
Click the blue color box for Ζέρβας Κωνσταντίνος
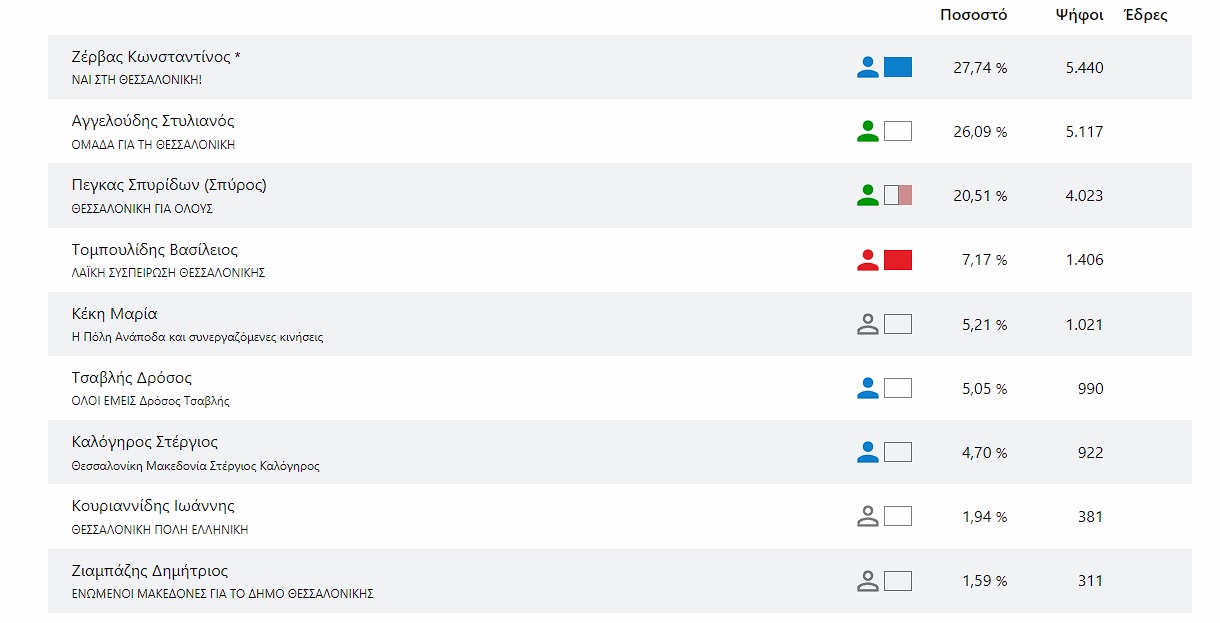tap(898, 68)
